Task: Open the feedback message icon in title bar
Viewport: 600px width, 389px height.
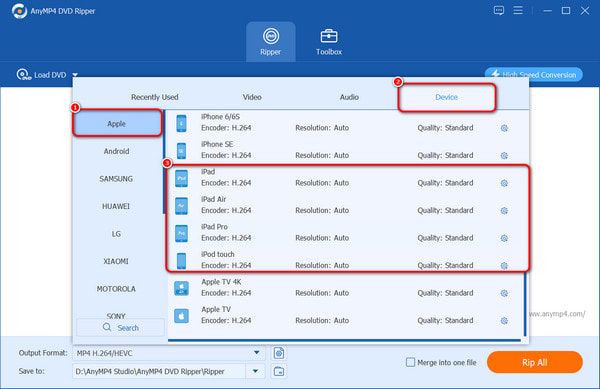Action: (x=499, y=10)
